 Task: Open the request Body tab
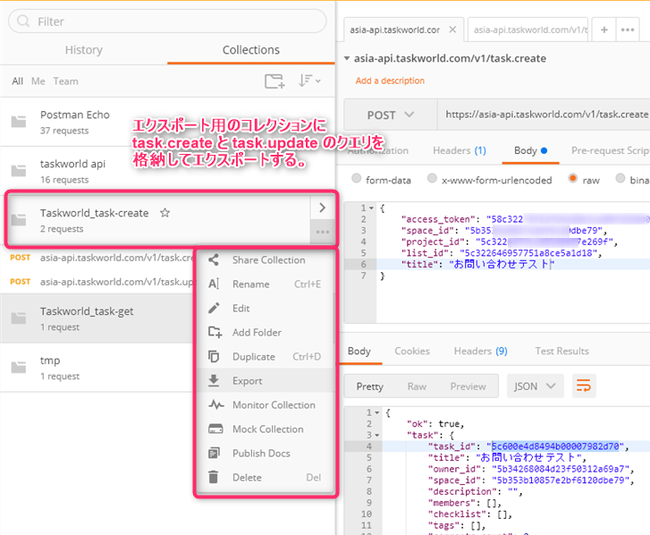531,150
